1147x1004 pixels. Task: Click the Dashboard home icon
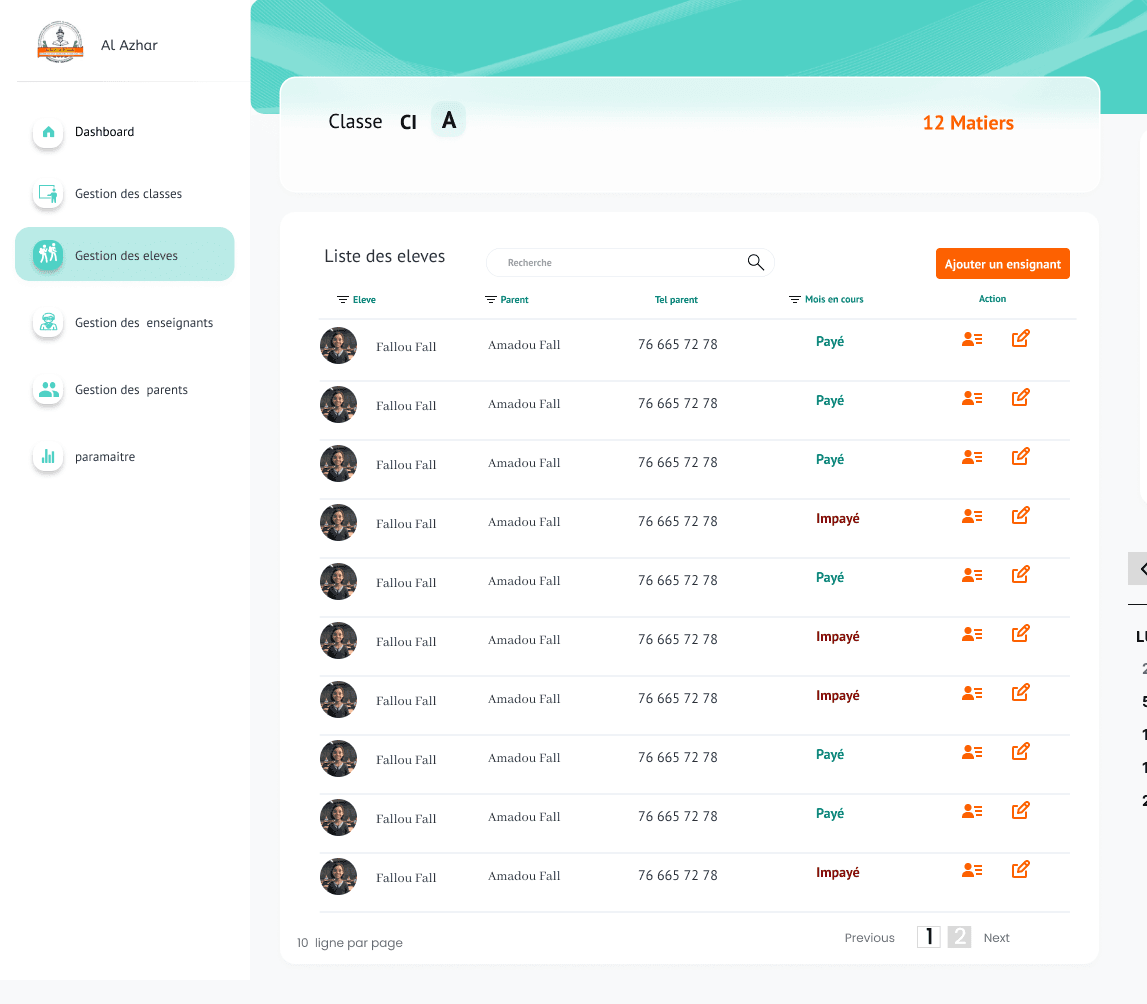coord(48,132)
